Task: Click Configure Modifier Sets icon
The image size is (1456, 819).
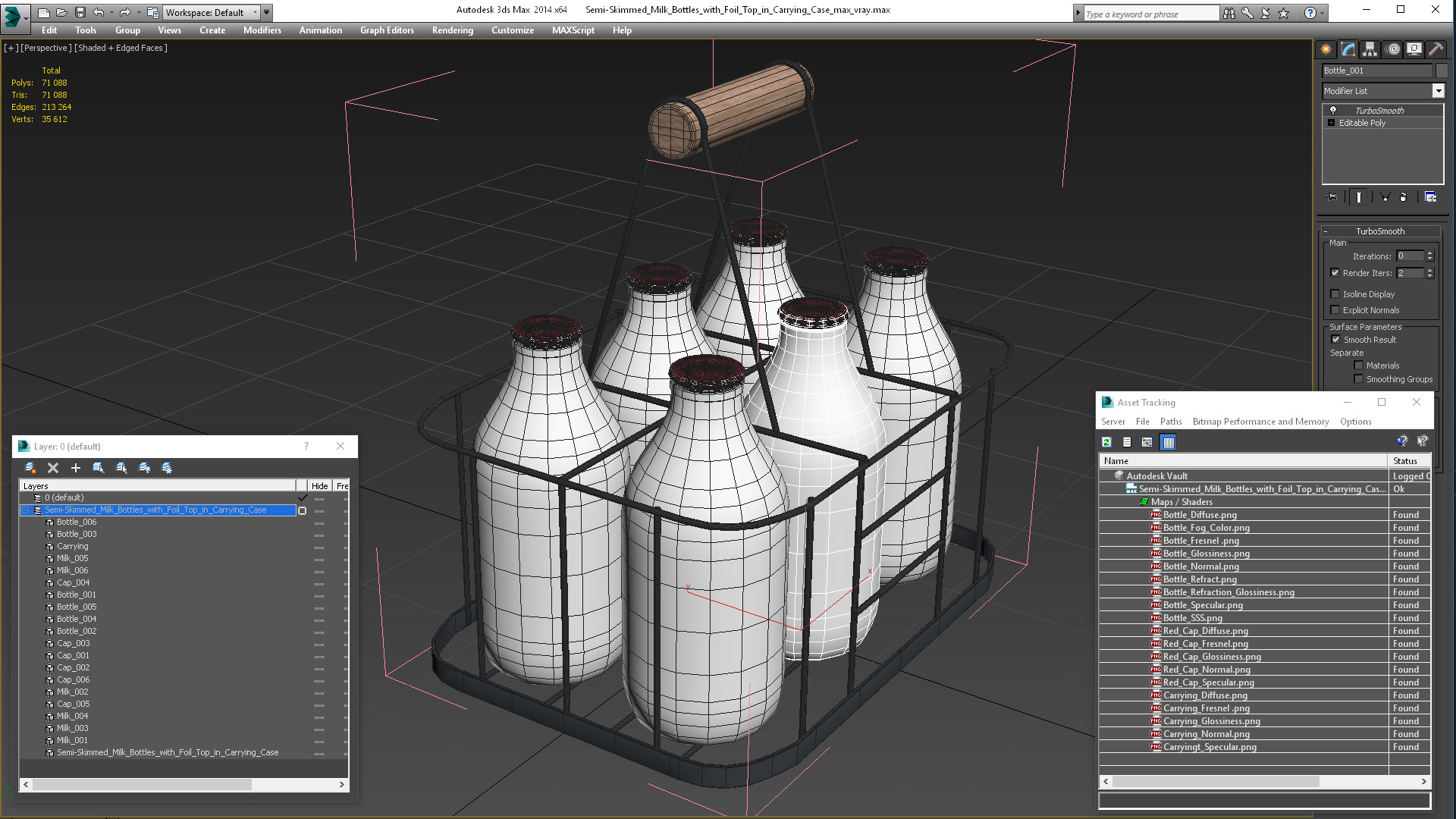Action: coord(1430,197)
